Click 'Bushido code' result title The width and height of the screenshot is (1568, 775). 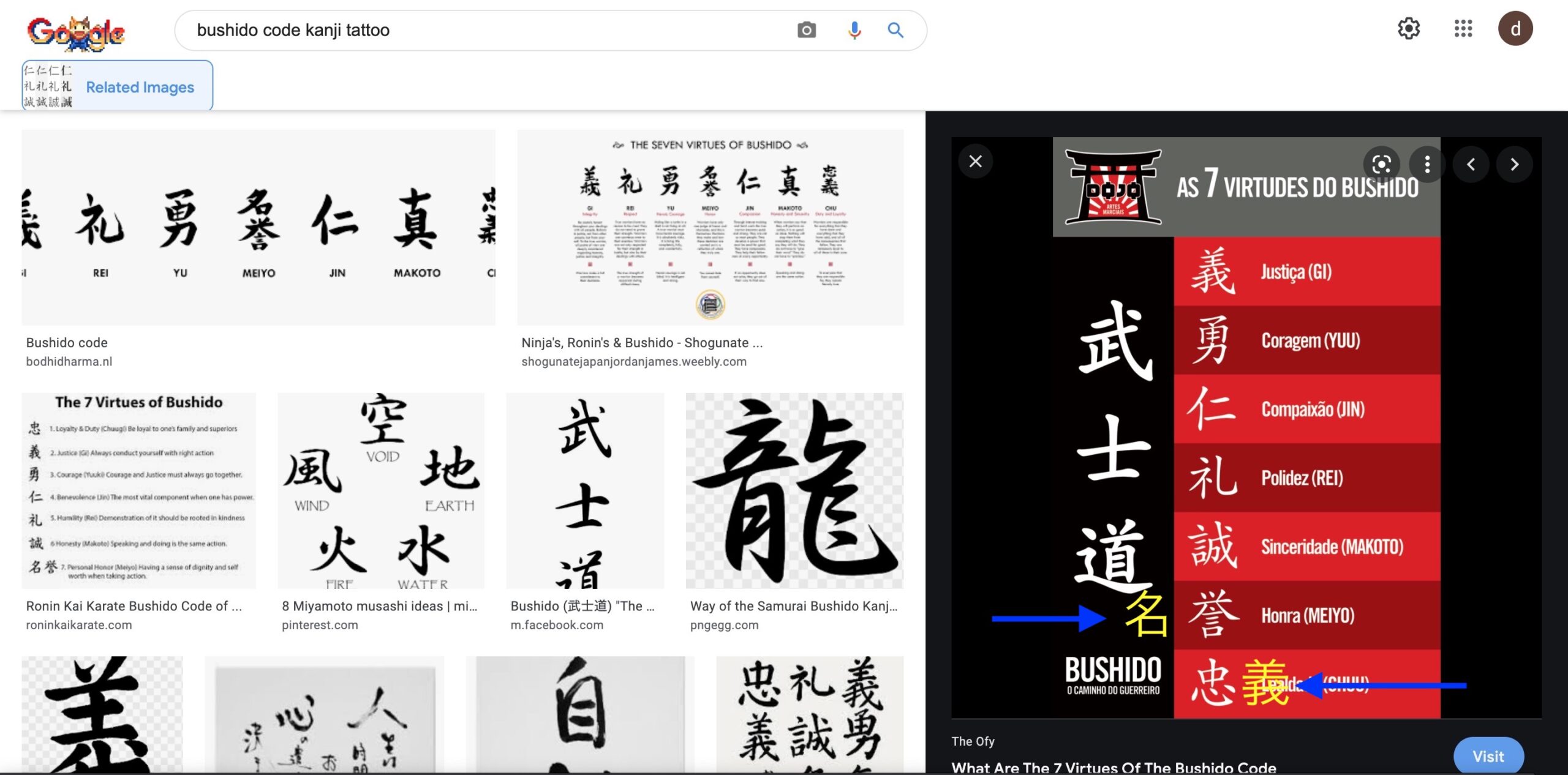click(67, 343)
